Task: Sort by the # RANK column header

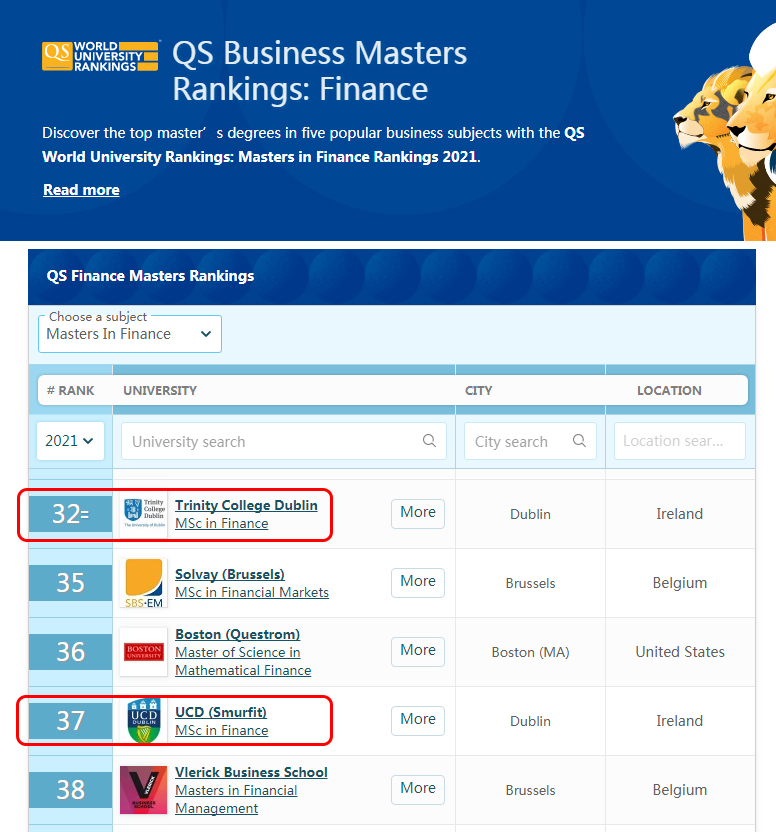Action: 71,390
